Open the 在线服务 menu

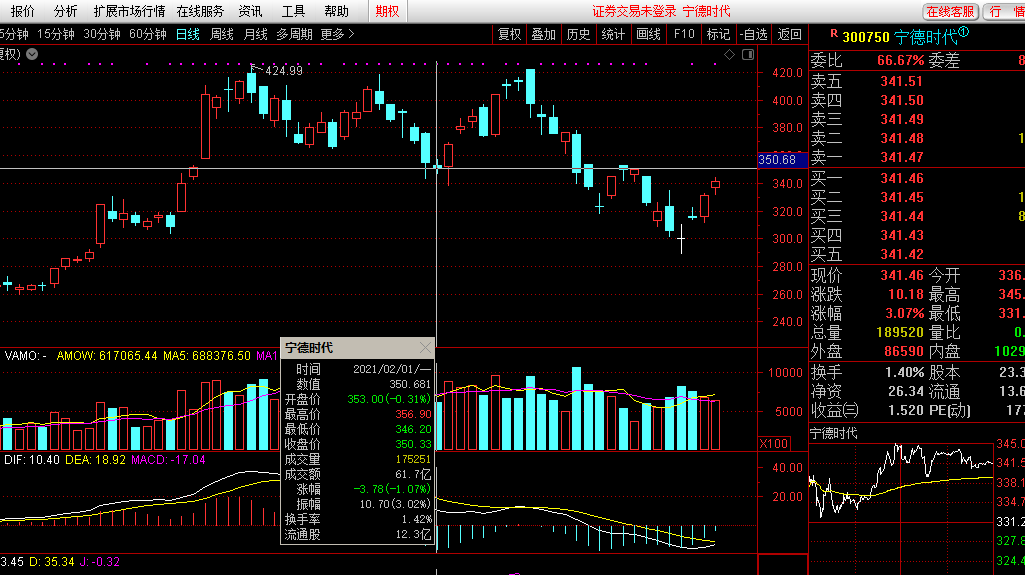click(x=200, y=11)
